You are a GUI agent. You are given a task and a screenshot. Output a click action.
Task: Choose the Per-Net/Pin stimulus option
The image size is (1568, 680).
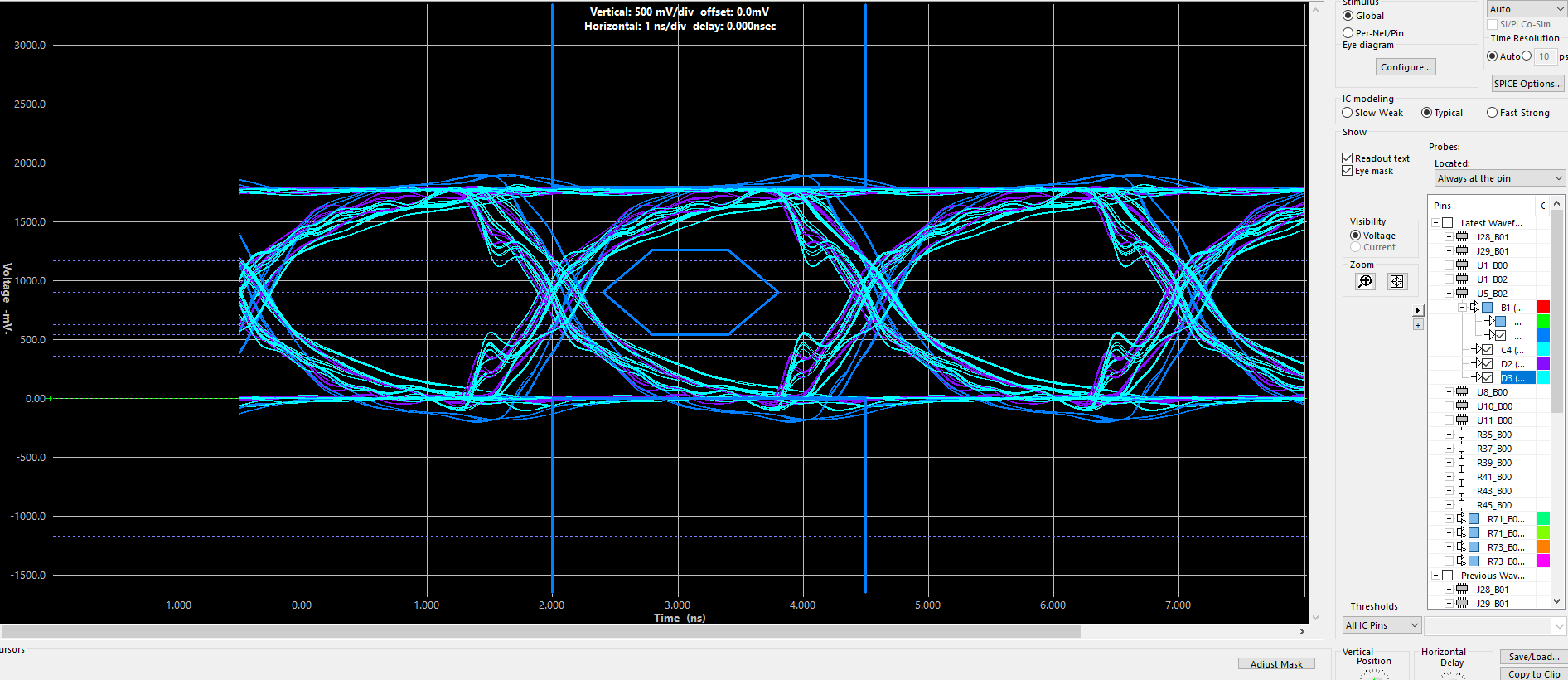tap(1348, 33)
